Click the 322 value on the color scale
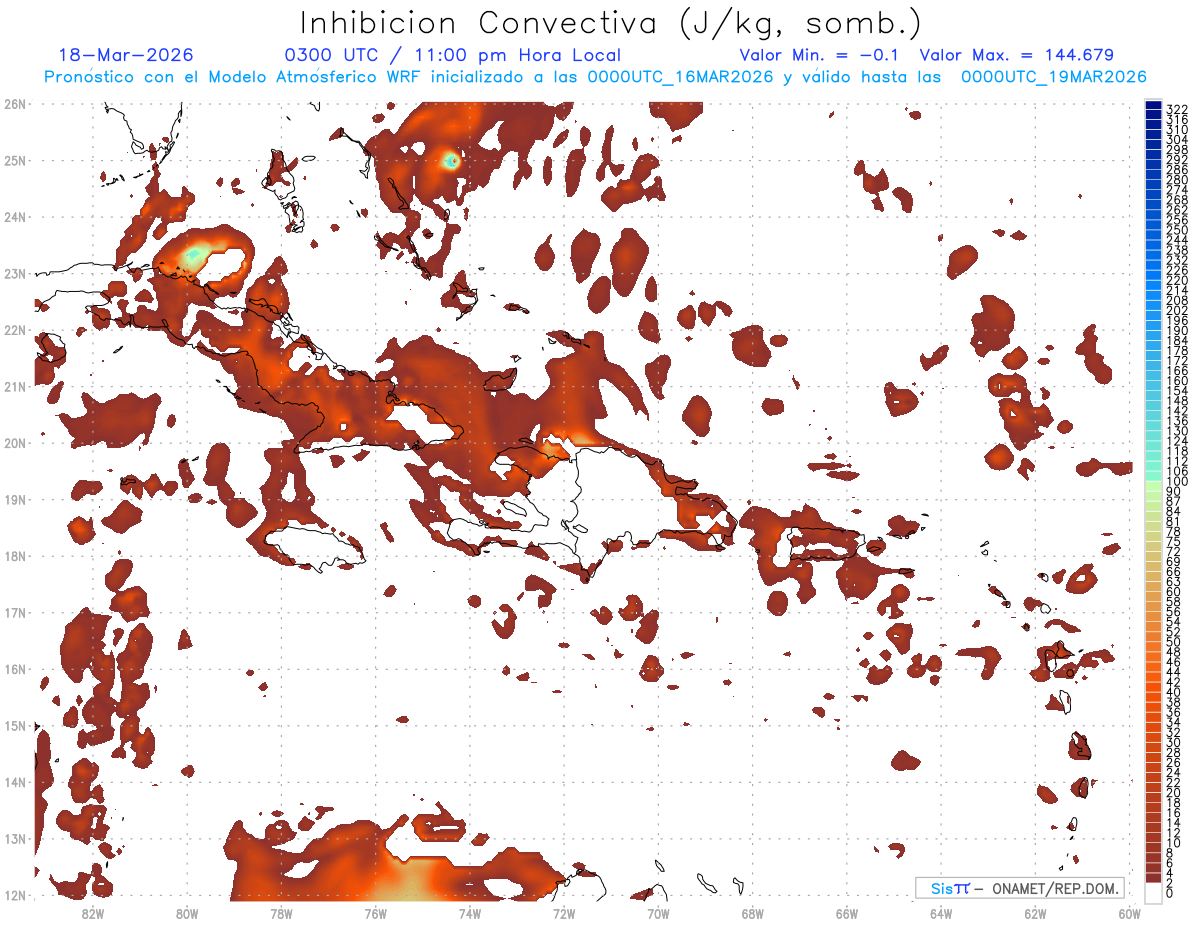Screen dimensions: 1200x927 pos(1177,109)
